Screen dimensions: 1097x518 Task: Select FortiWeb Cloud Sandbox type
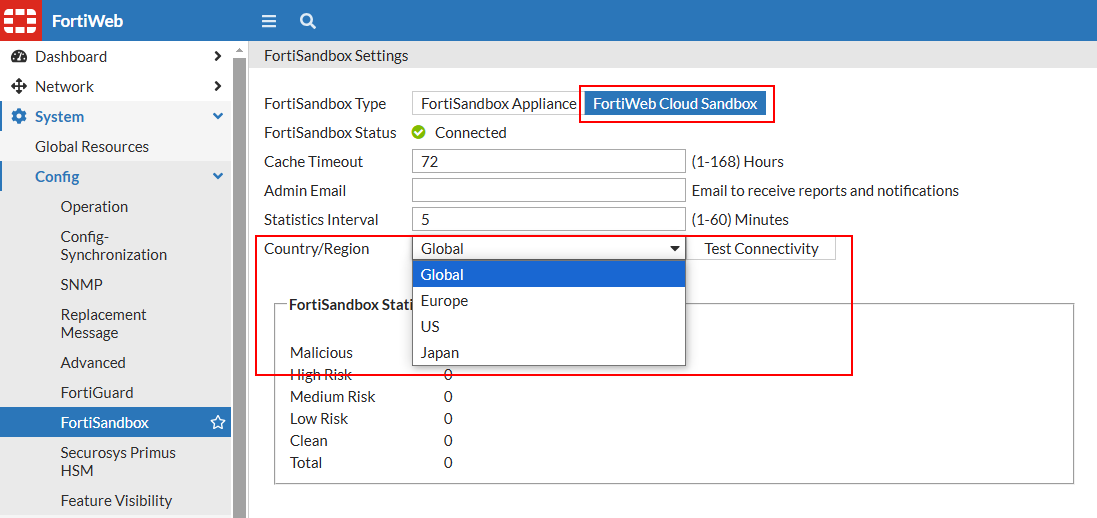click(x=675, y=104)
